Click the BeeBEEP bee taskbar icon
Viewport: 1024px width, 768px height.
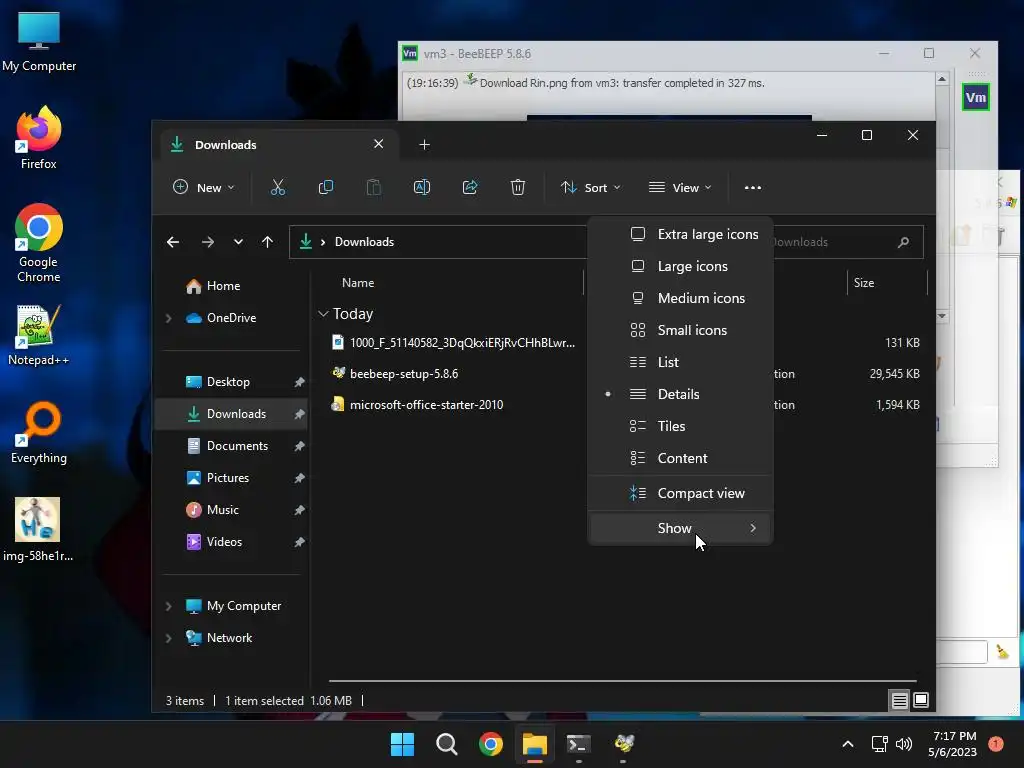(623, 744)
